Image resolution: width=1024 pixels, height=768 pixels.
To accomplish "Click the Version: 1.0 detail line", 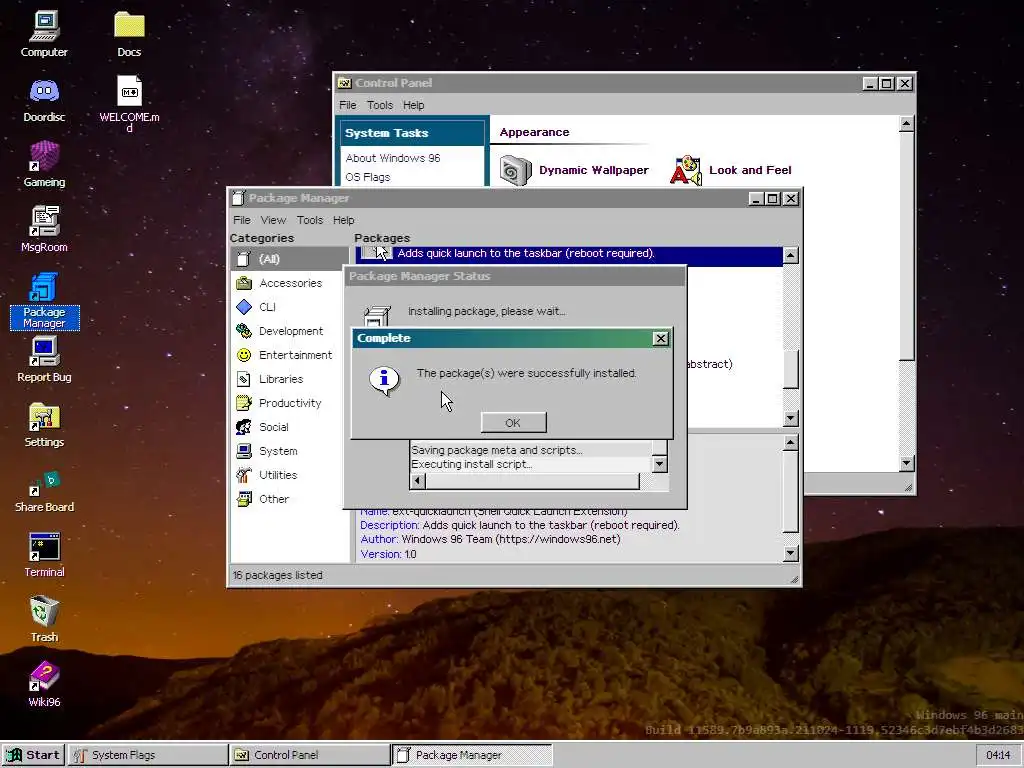I will tap(388, 554).
